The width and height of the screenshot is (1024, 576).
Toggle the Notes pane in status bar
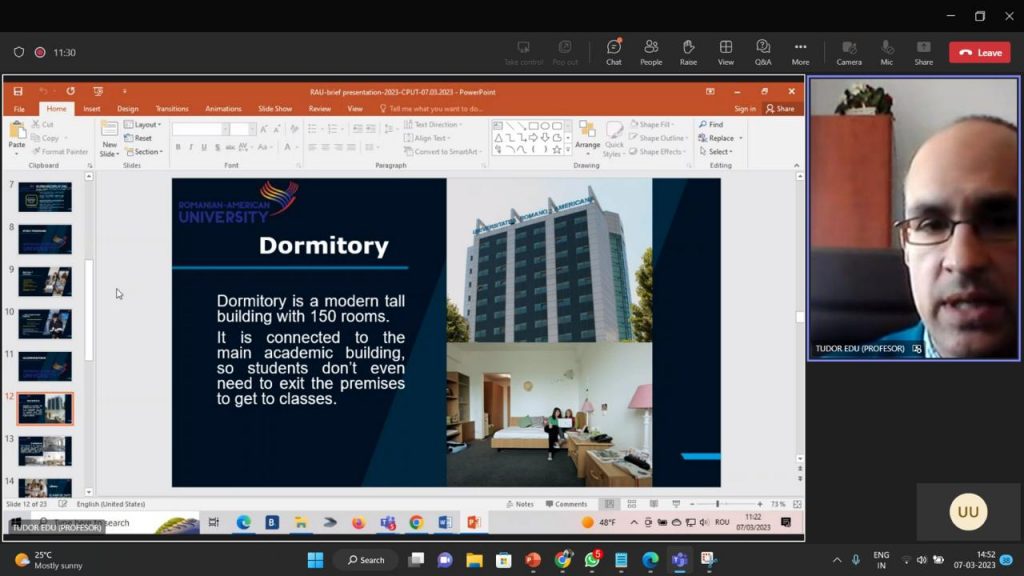520,504
